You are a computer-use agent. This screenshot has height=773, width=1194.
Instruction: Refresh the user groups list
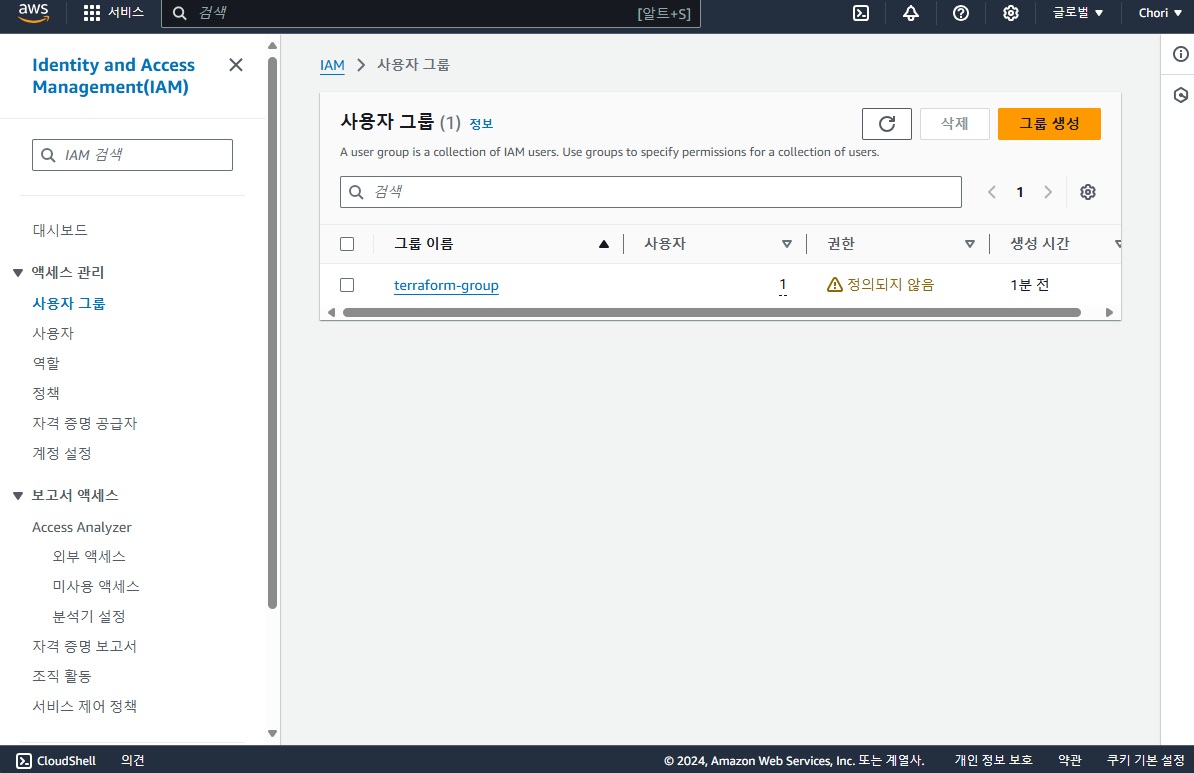(x=886, y=123)
